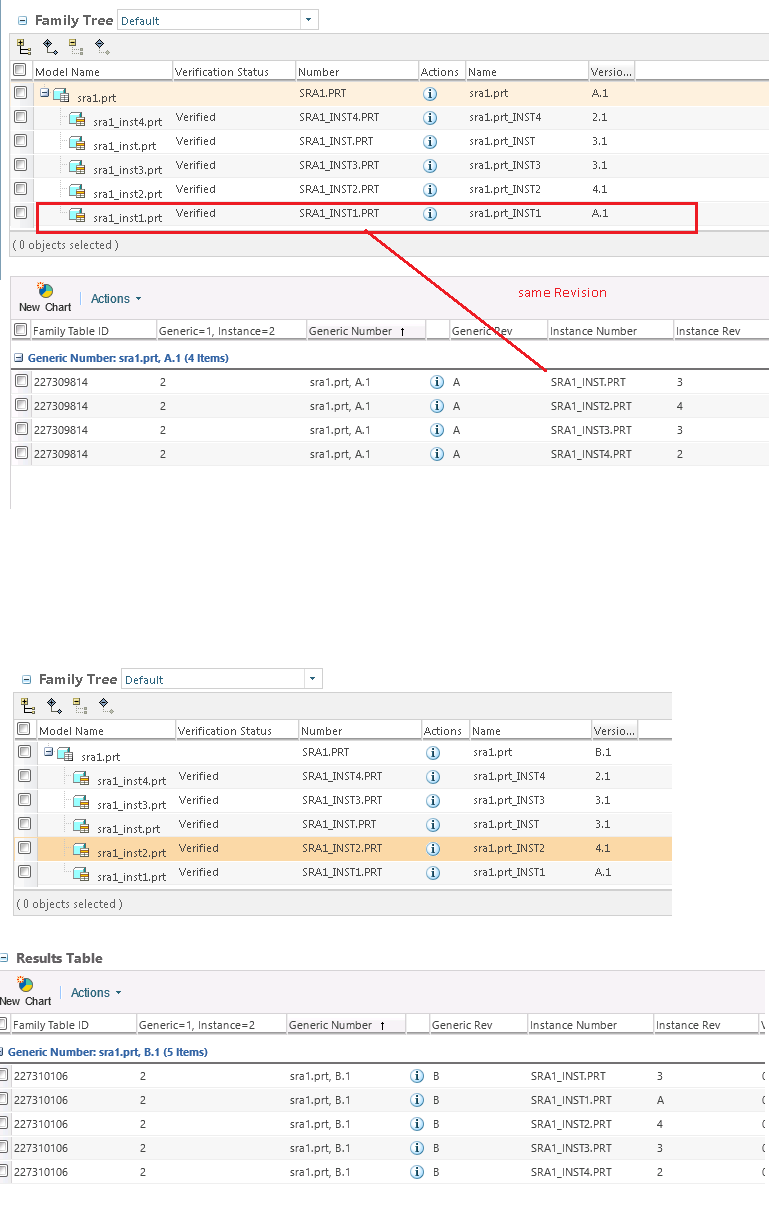Toggle select-all checkbox in B.1 Family Tree header
Viewport: 769px width, 1230px height.
point(23,729)
